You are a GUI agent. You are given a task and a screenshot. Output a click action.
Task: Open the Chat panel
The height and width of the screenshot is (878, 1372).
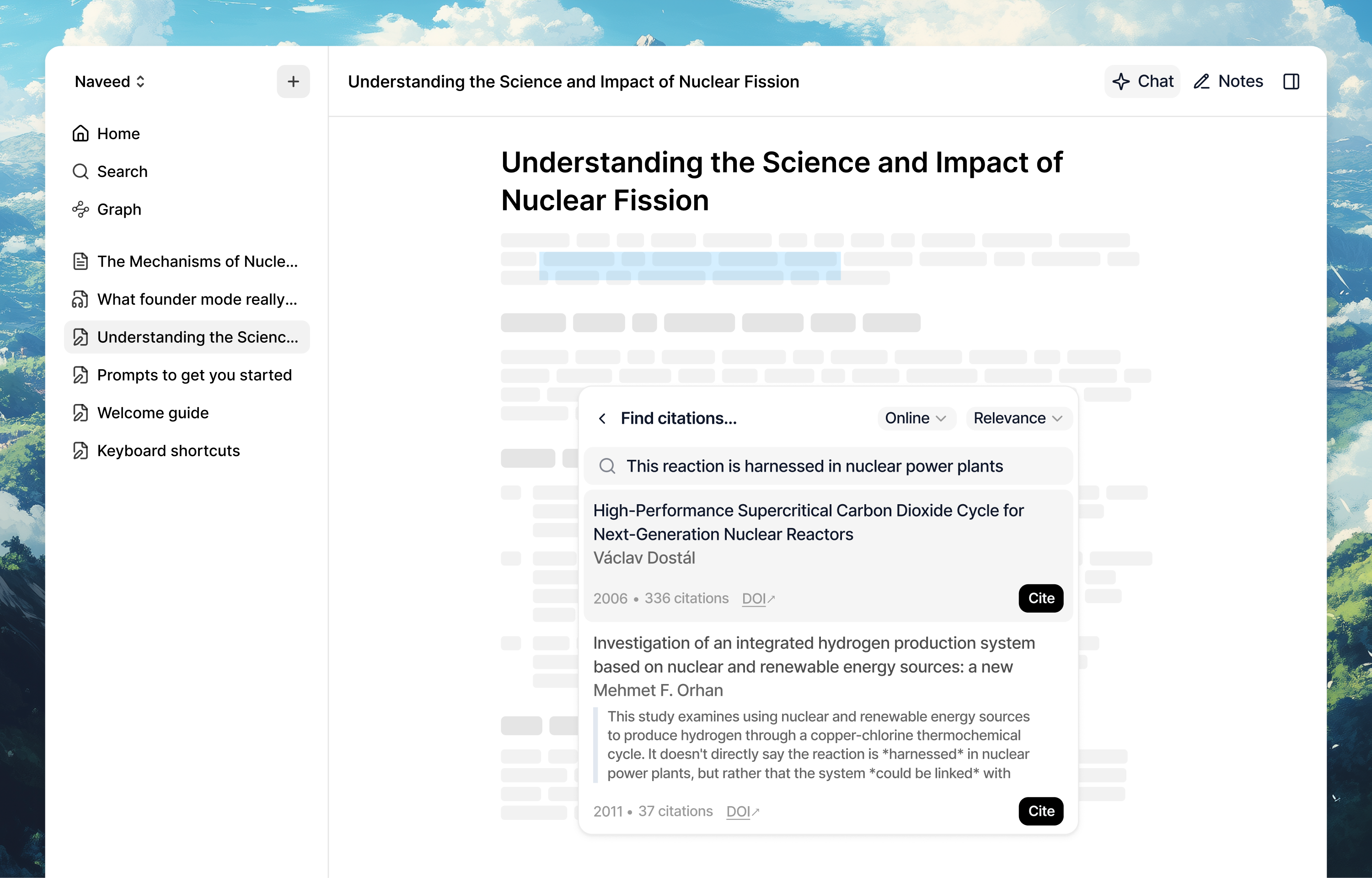click(1142, 81)
